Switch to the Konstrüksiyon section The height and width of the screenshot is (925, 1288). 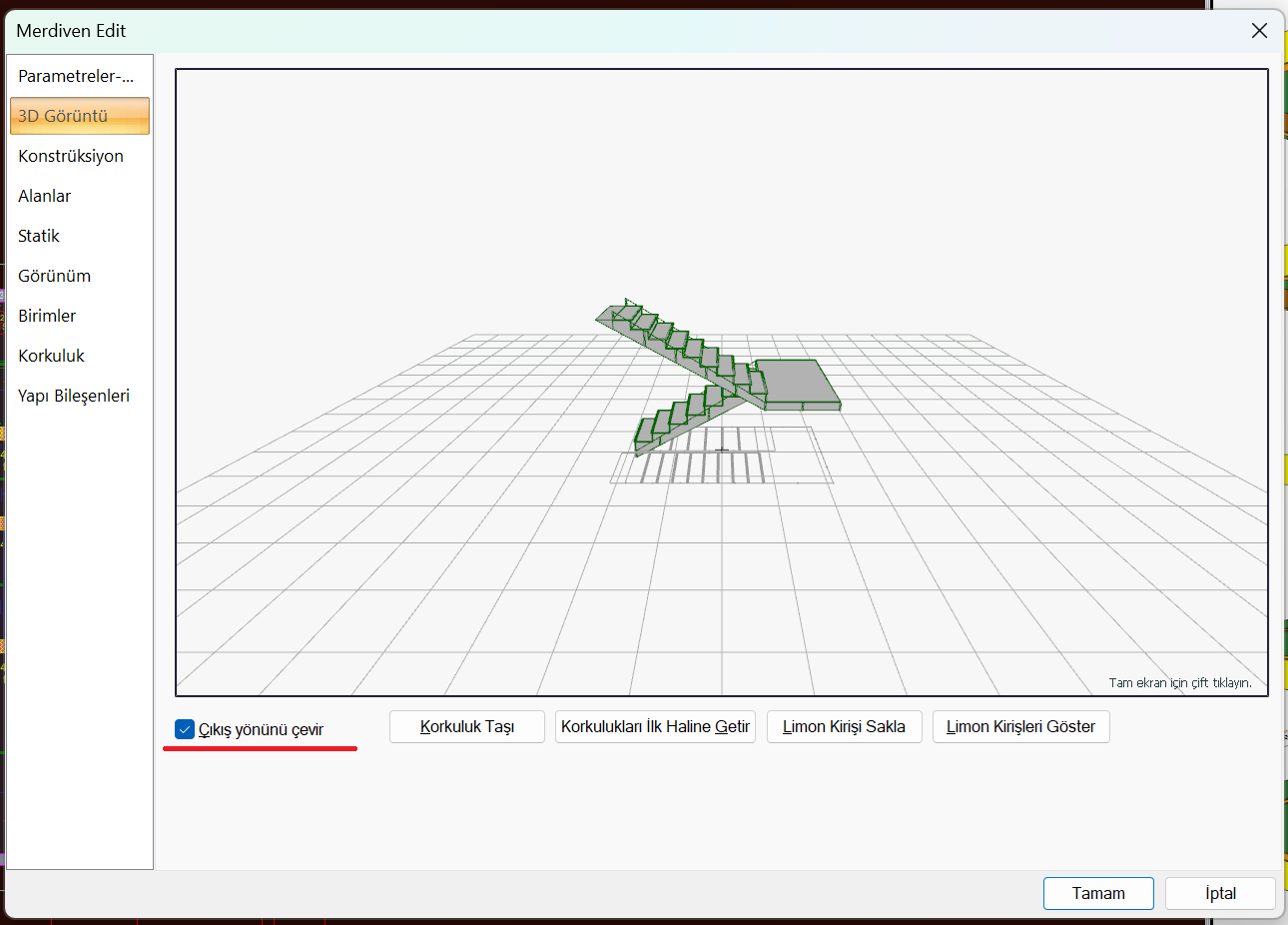pos(71,156)
